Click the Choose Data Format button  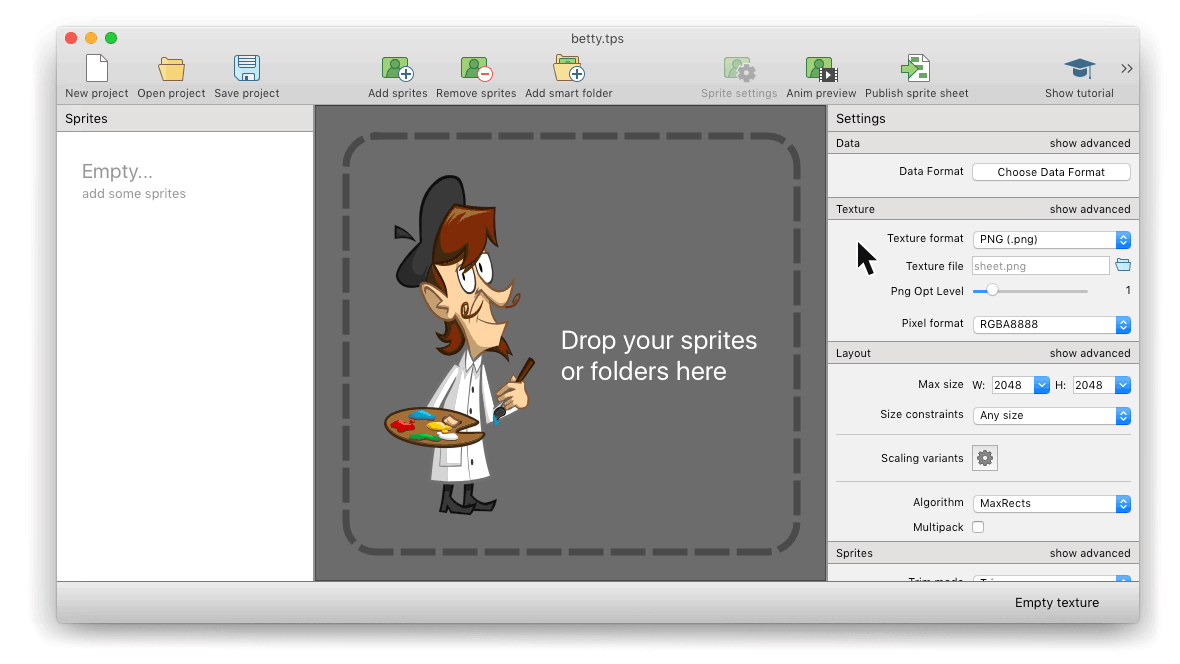pyautogui.click(x=1051, y=171)
